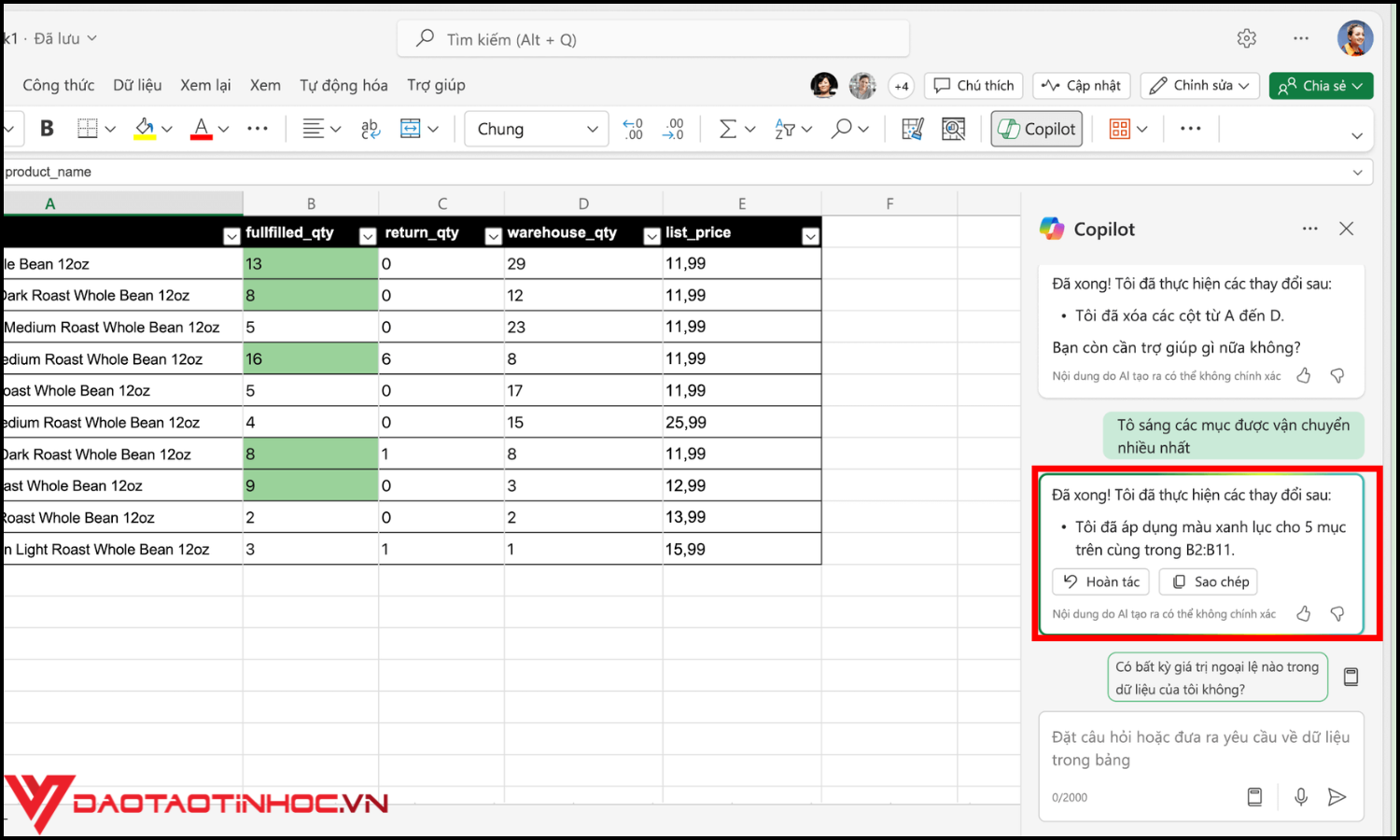
Task: Click thumbs down on latest Copilot response
Action: pyautogui.click(x=1337, y=613)
